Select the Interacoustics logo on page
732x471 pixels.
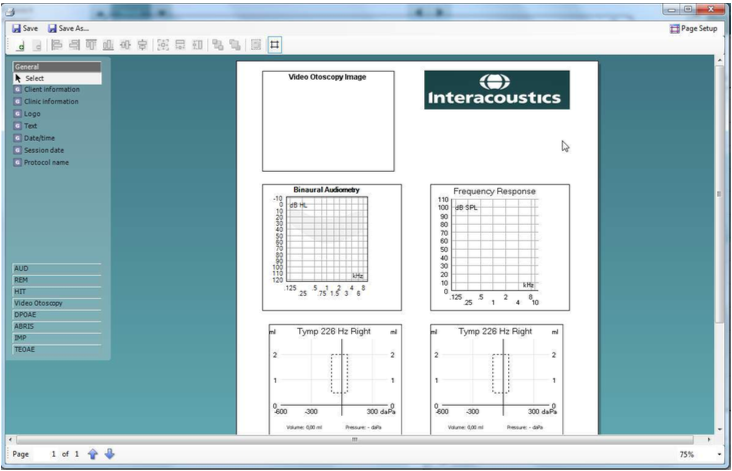click(x=497, y=90)
